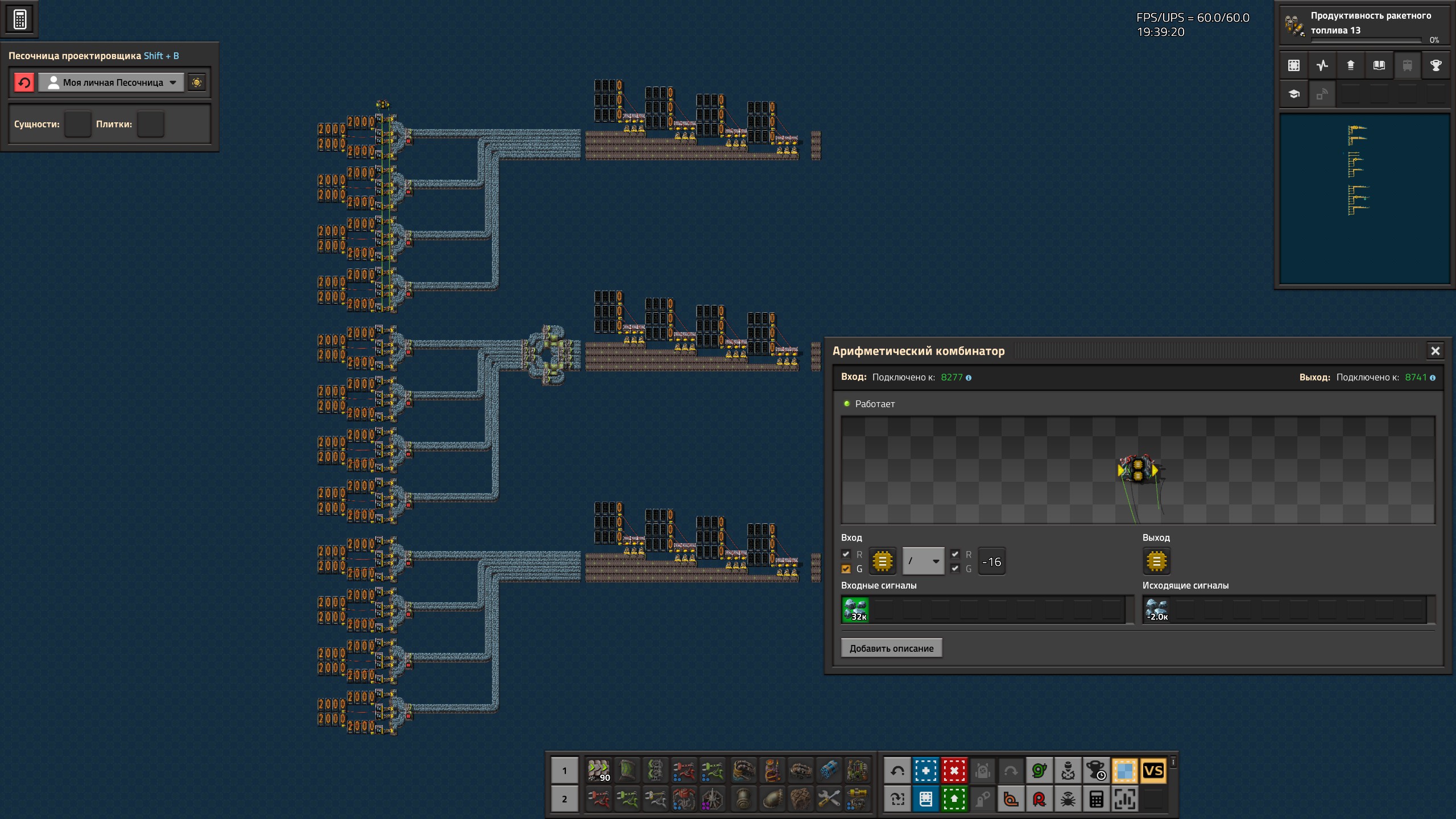
Task: Click the -16 constant value field
Action: click(991, 561)
